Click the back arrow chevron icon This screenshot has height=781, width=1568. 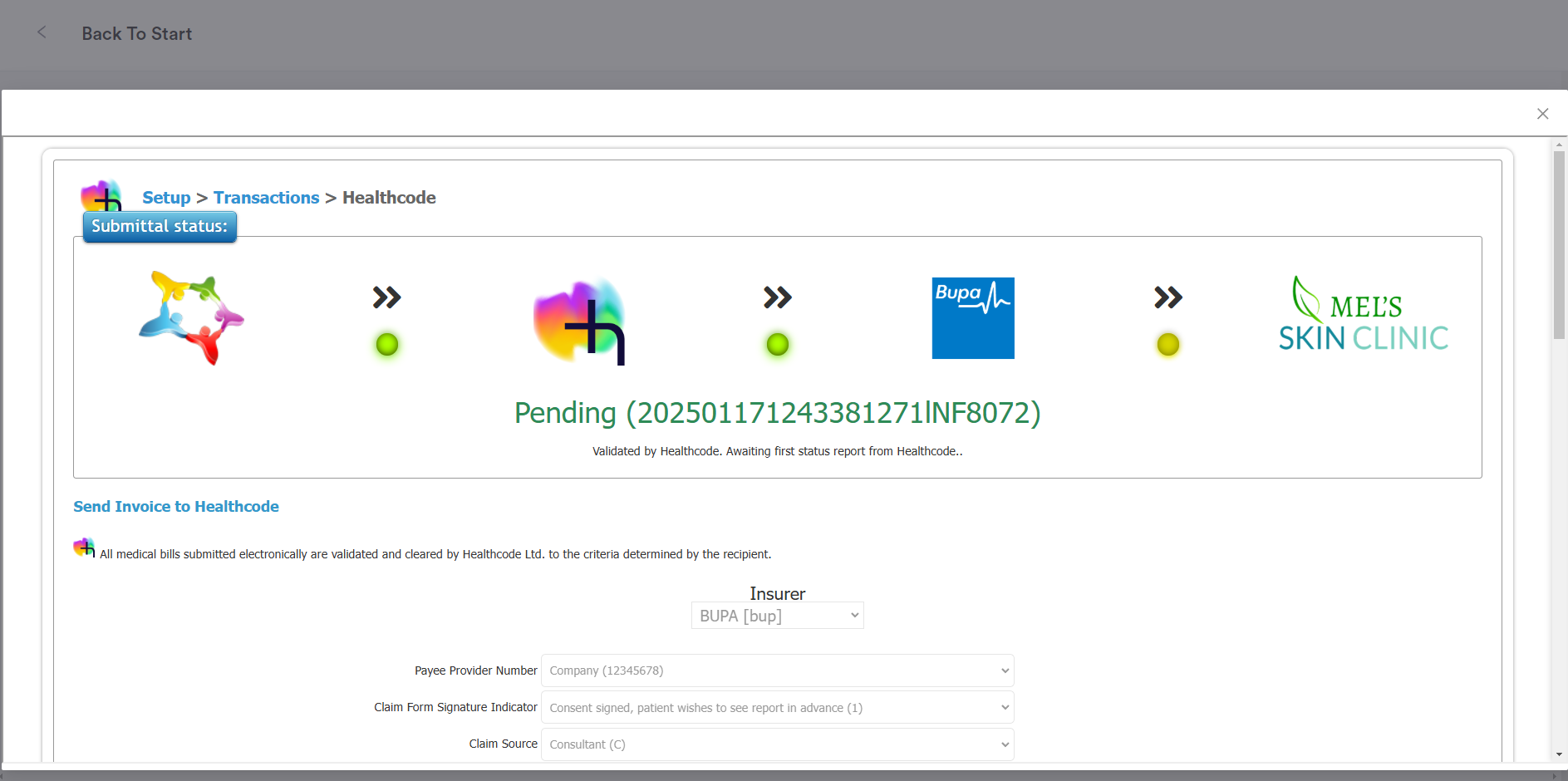[x=42, y=32]
